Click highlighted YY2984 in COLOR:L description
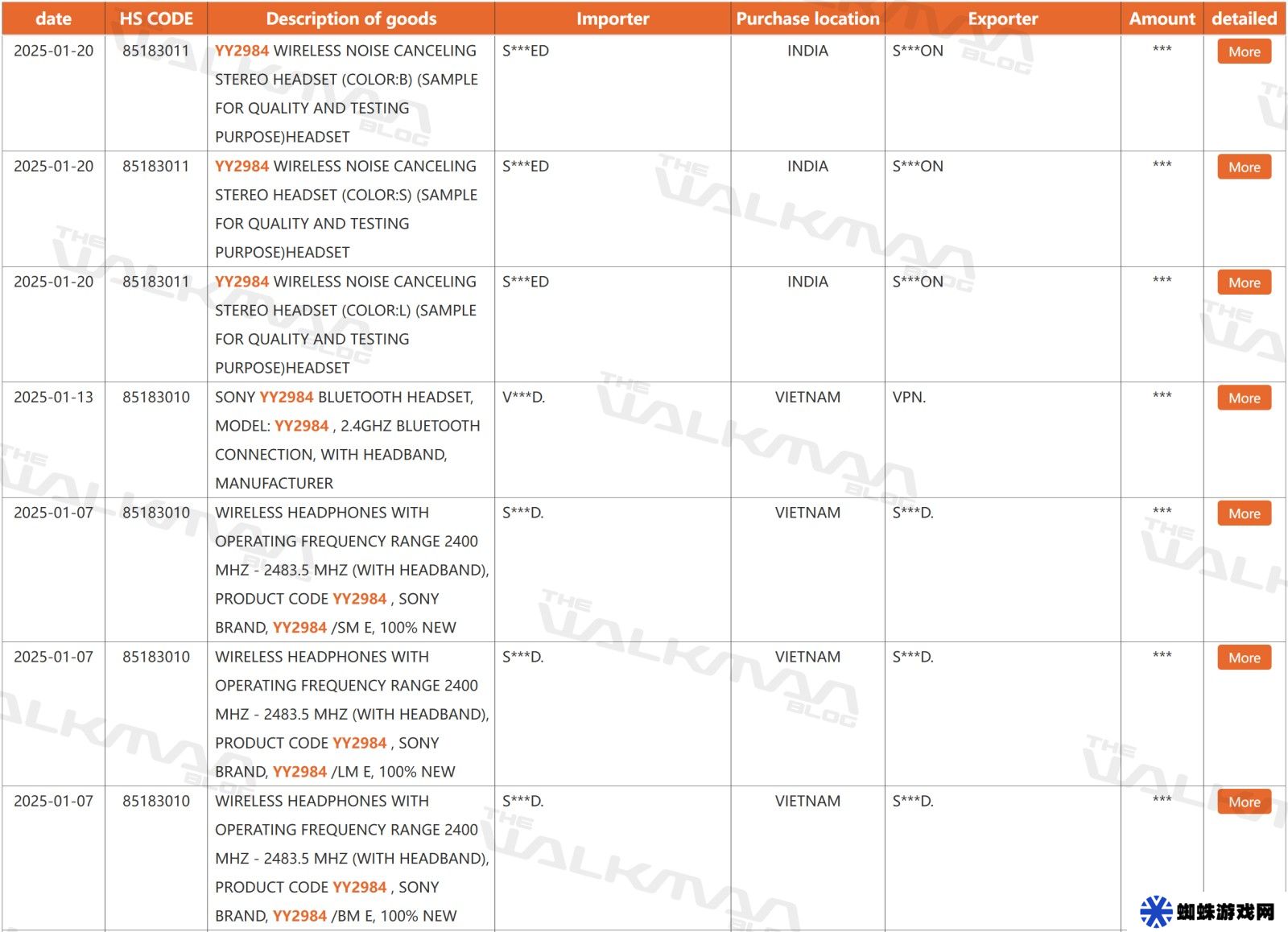This screenshot has height=932, width=1288. pos(242,282)
